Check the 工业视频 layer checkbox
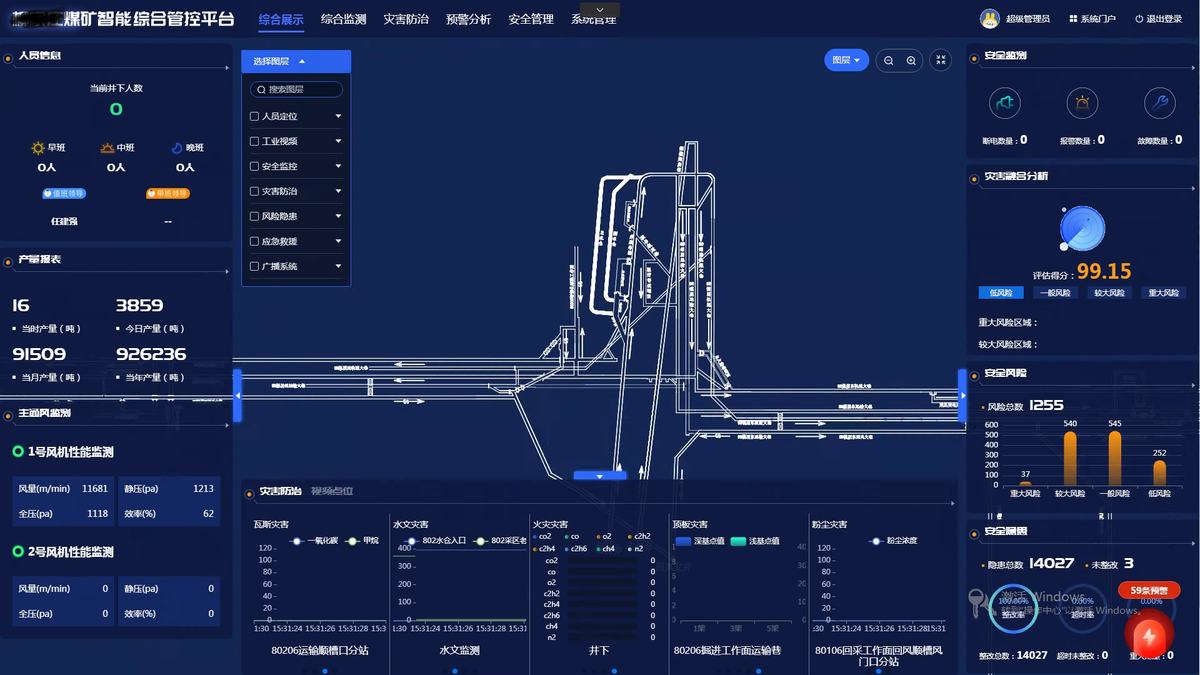Viewport: 1200px width, 675px height. tap(254, 141)
